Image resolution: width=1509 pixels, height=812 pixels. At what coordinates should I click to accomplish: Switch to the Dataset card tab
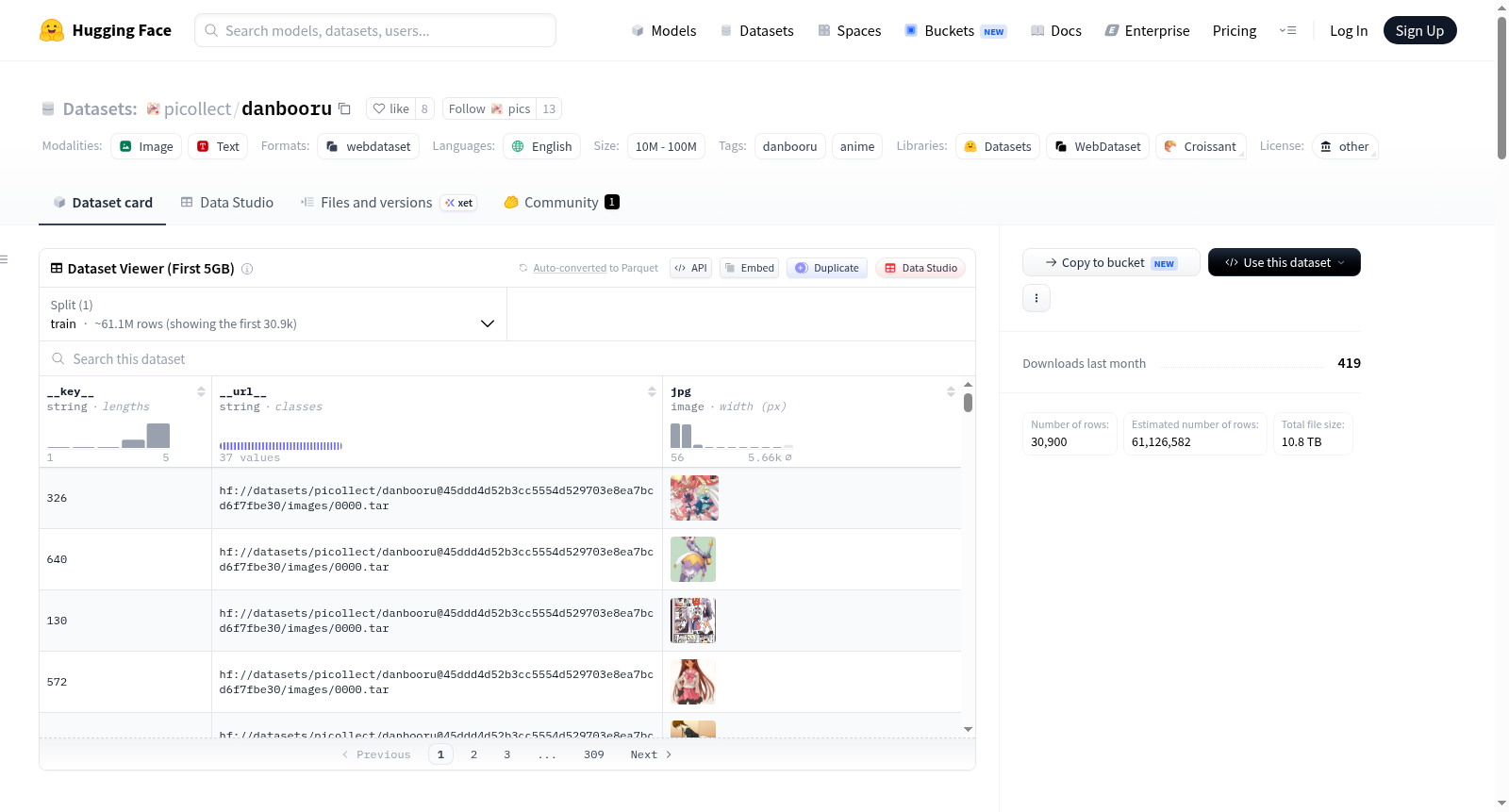tap(102, 202)
